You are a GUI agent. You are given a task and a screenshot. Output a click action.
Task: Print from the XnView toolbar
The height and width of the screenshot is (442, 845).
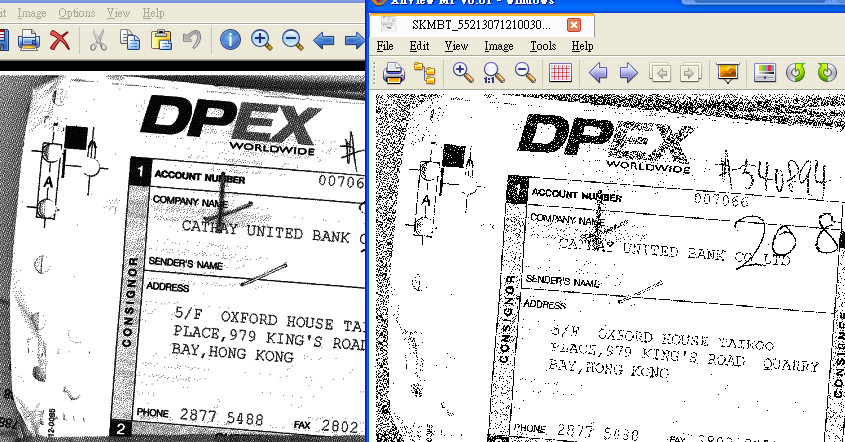coord(394,73)
